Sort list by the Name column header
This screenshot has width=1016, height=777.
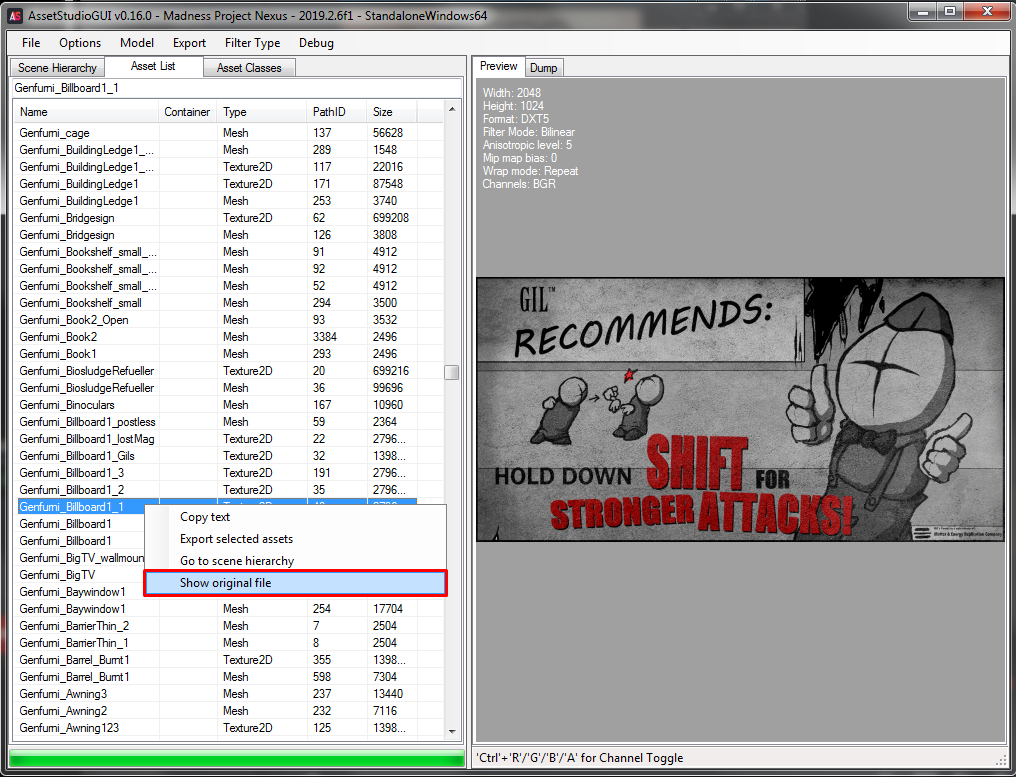coord(85,112)
